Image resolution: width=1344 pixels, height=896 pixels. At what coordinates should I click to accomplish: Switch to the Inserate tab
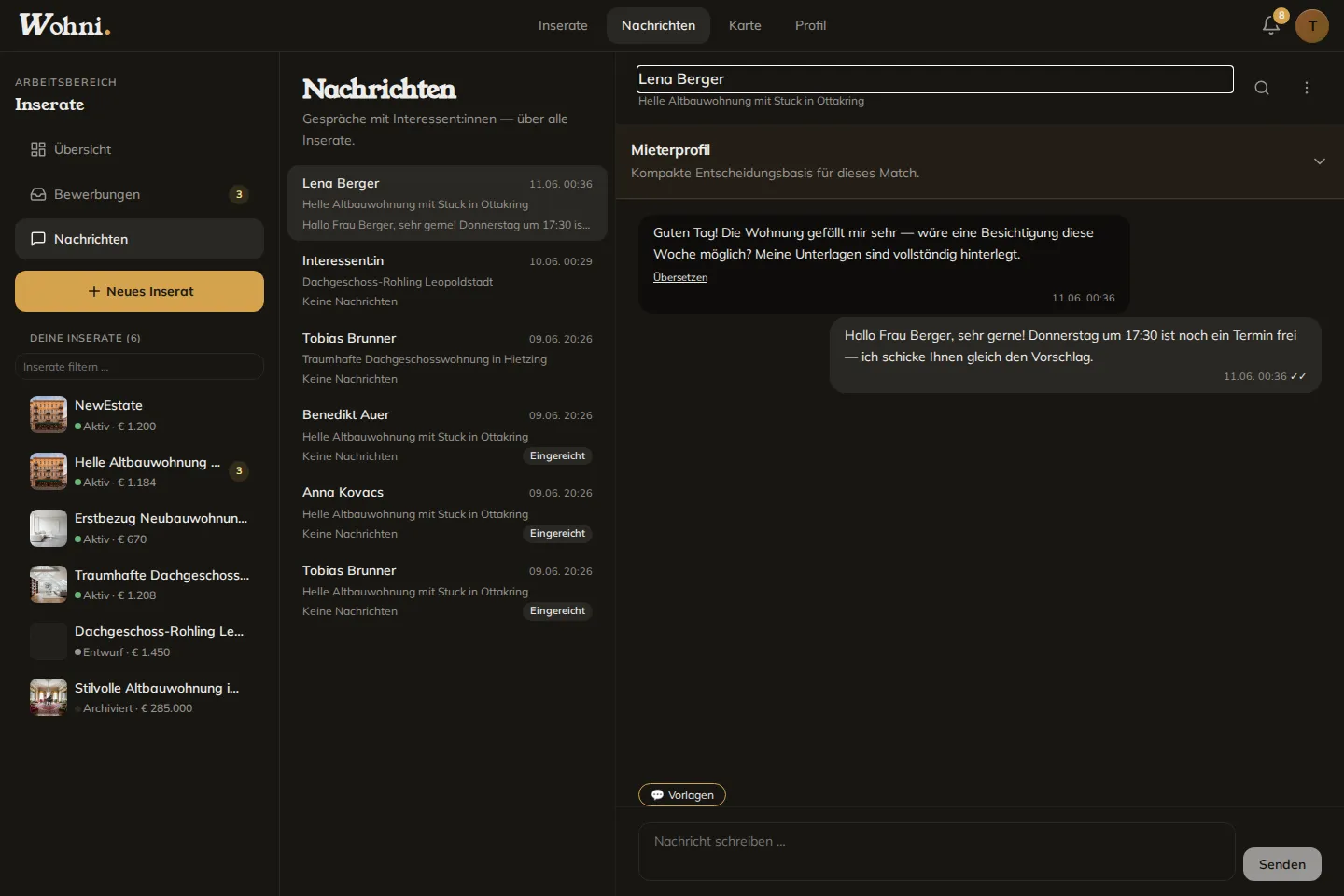pos(563,25)
